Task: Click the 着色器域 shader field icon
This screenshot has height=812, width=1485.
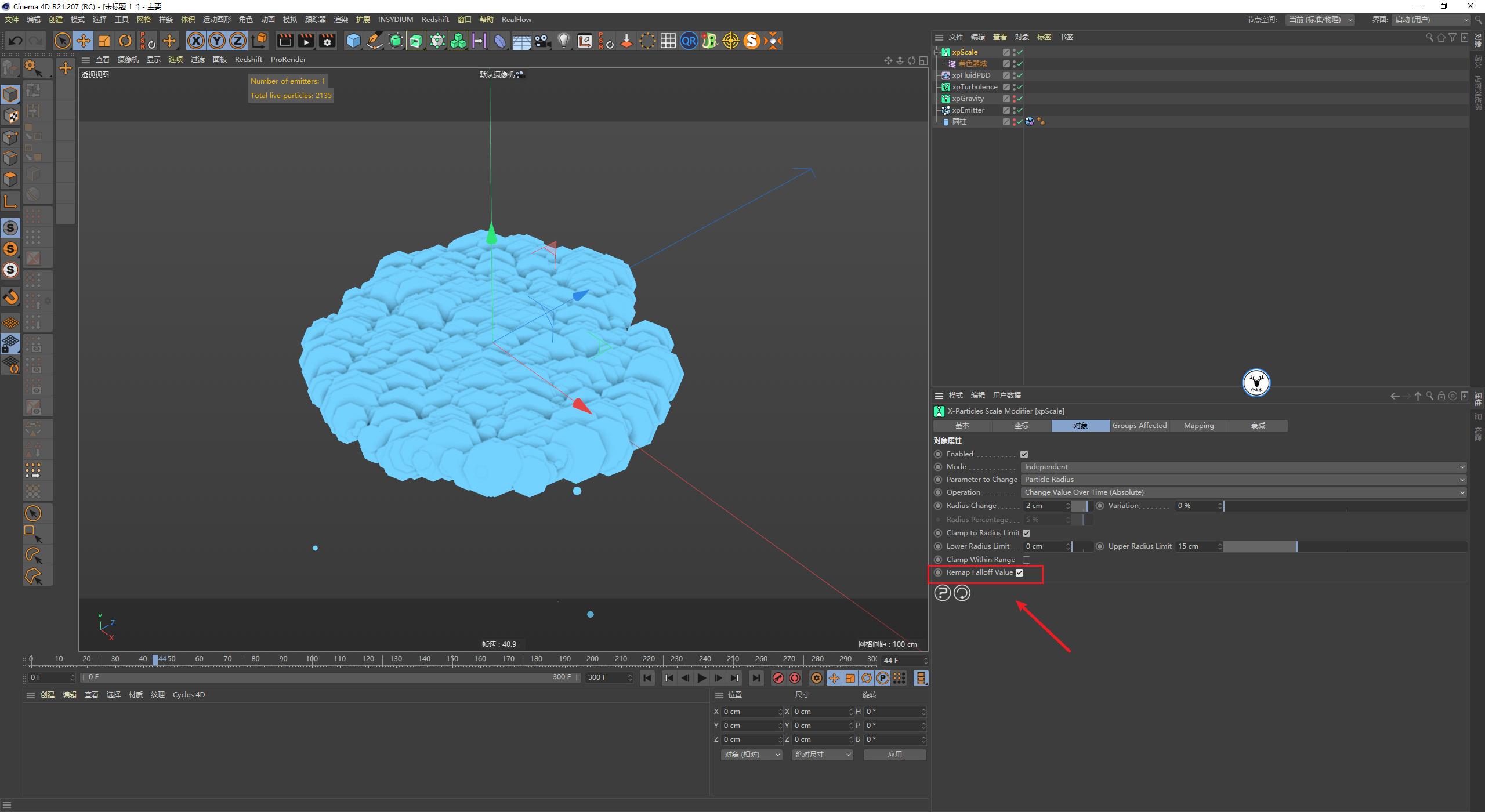Action: tap(952, 63)
